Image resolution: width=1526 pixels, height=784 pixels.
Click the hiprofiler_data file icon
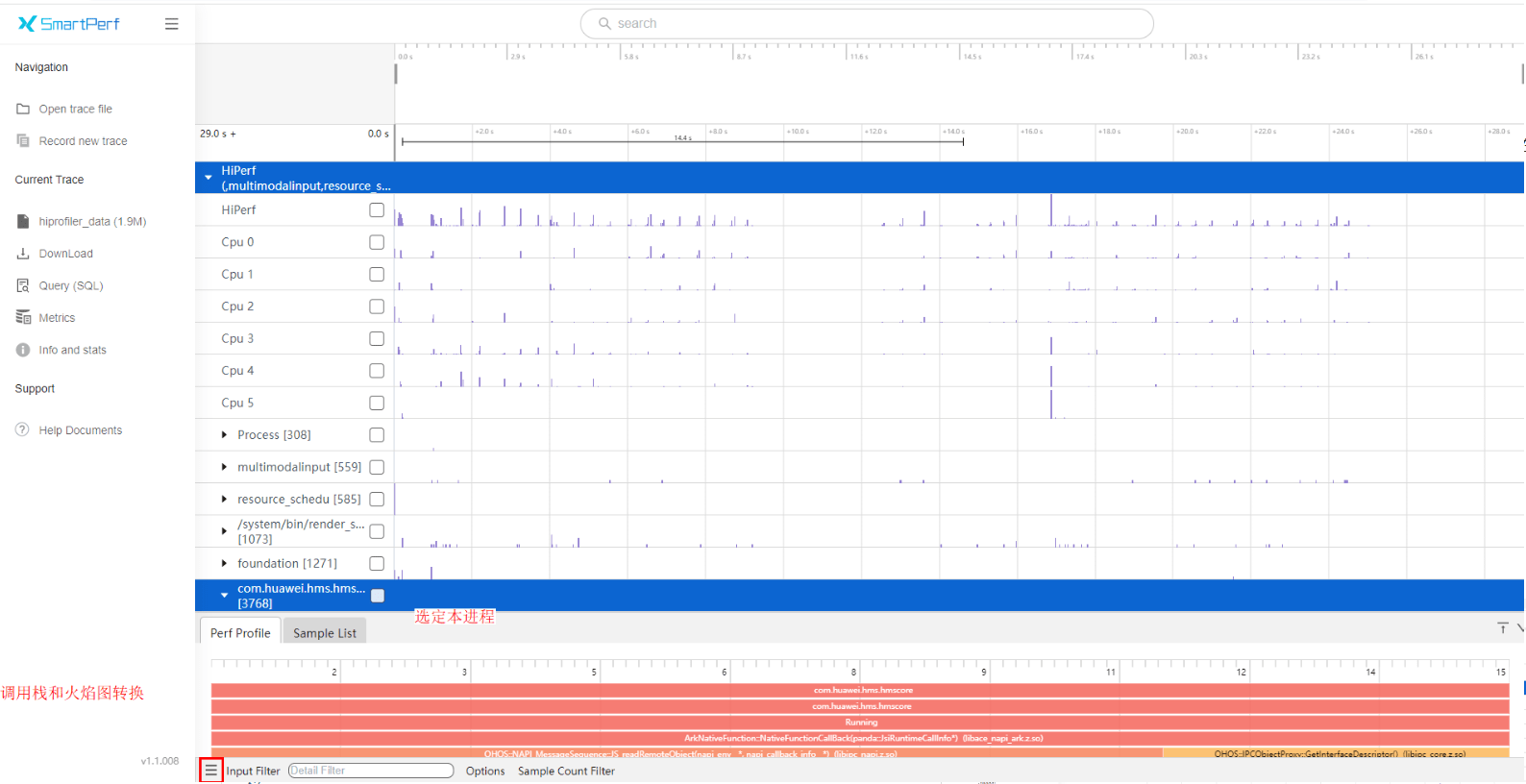[x=23, y=221]
